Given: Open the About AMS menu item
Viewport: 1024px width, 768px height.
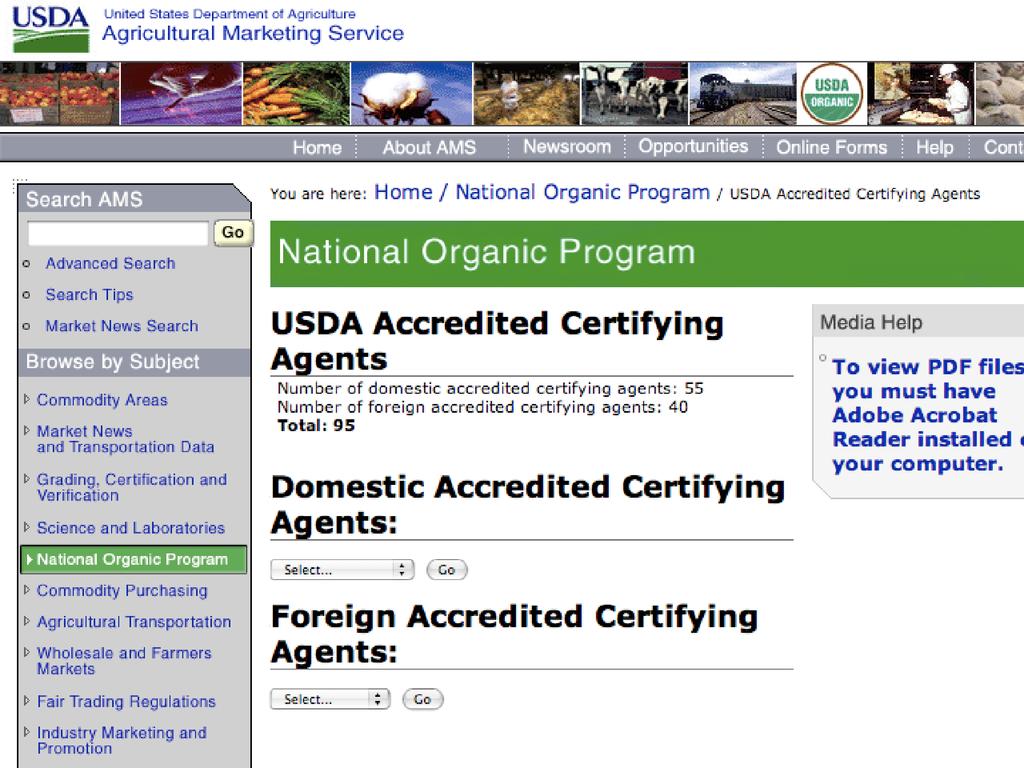Looking at the screenshot, I should click(x=429, y=148).
